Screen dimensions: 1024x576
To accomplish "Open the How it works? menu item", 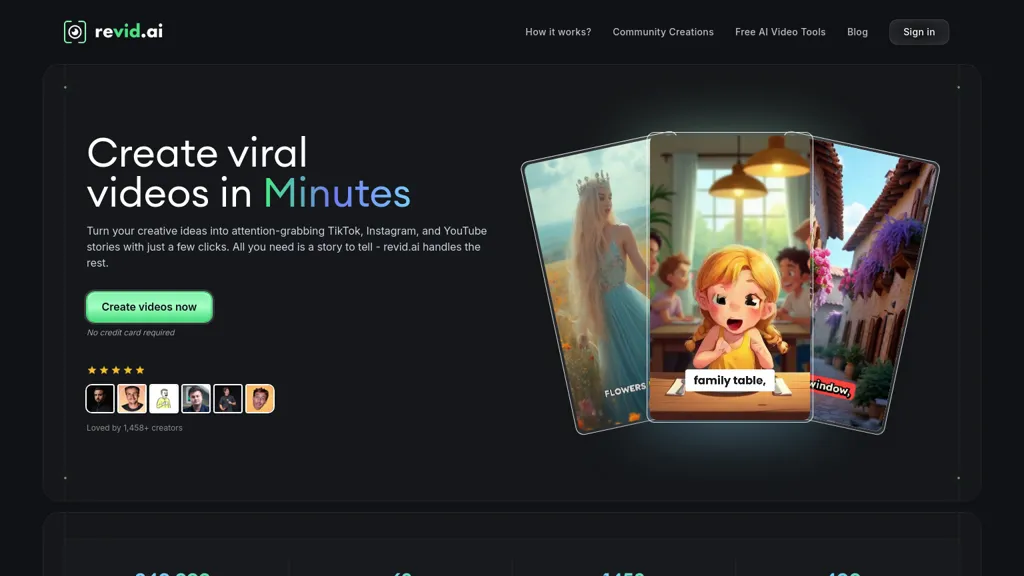I will pyautogui.click(x=558, y=32).
